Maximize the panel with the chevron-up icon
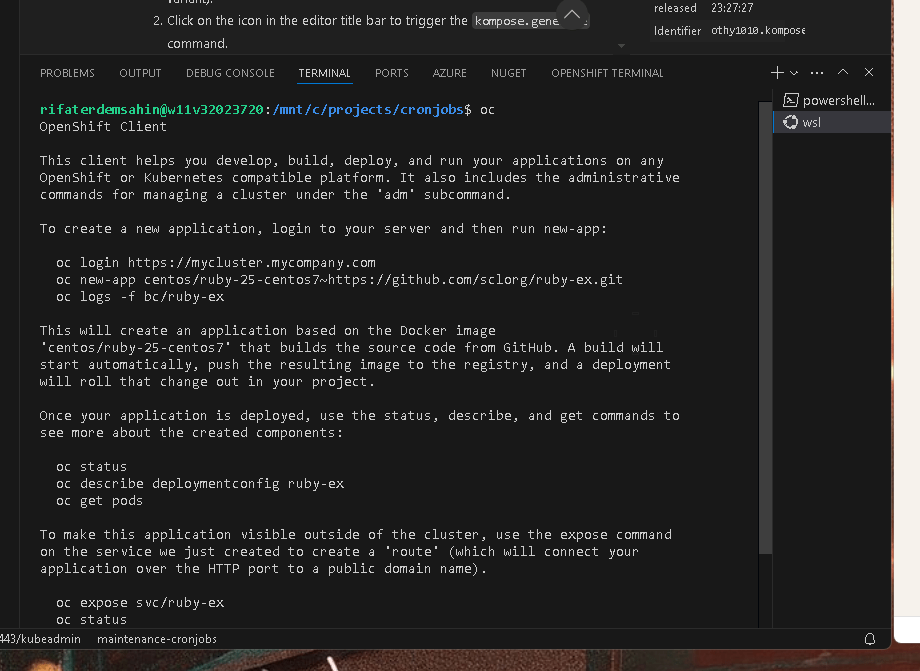 843,72
